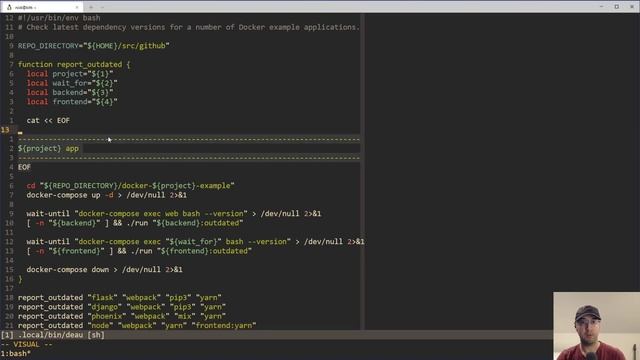Screen dimensions: 640x360
Task: Click the report_outdated "flask" call line
Action: tap(120, 298)
